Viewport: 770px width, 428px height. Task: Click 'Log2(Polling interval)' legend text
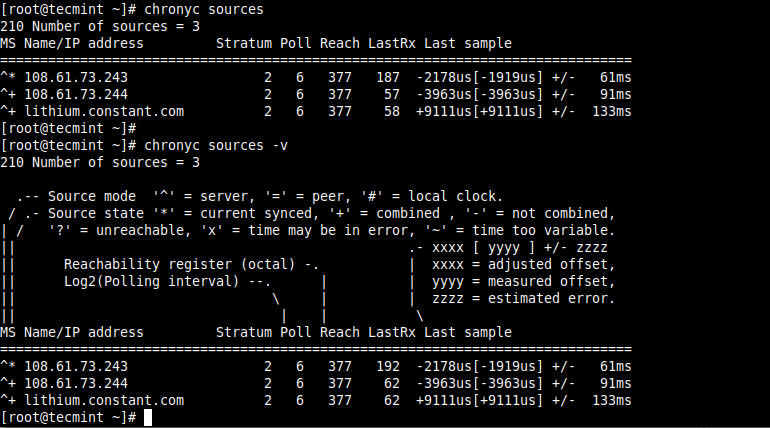click(151, 282)
